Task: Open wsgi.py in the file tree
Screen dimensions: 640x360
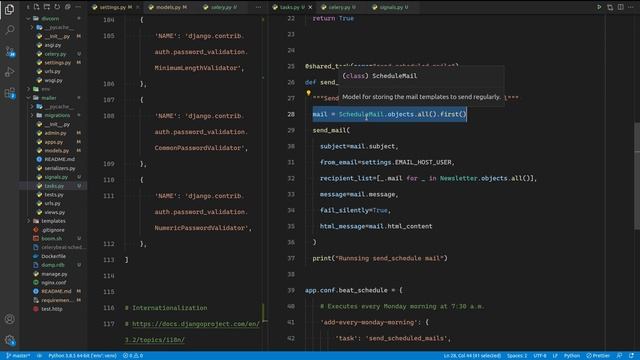Action: pos(53,80)
